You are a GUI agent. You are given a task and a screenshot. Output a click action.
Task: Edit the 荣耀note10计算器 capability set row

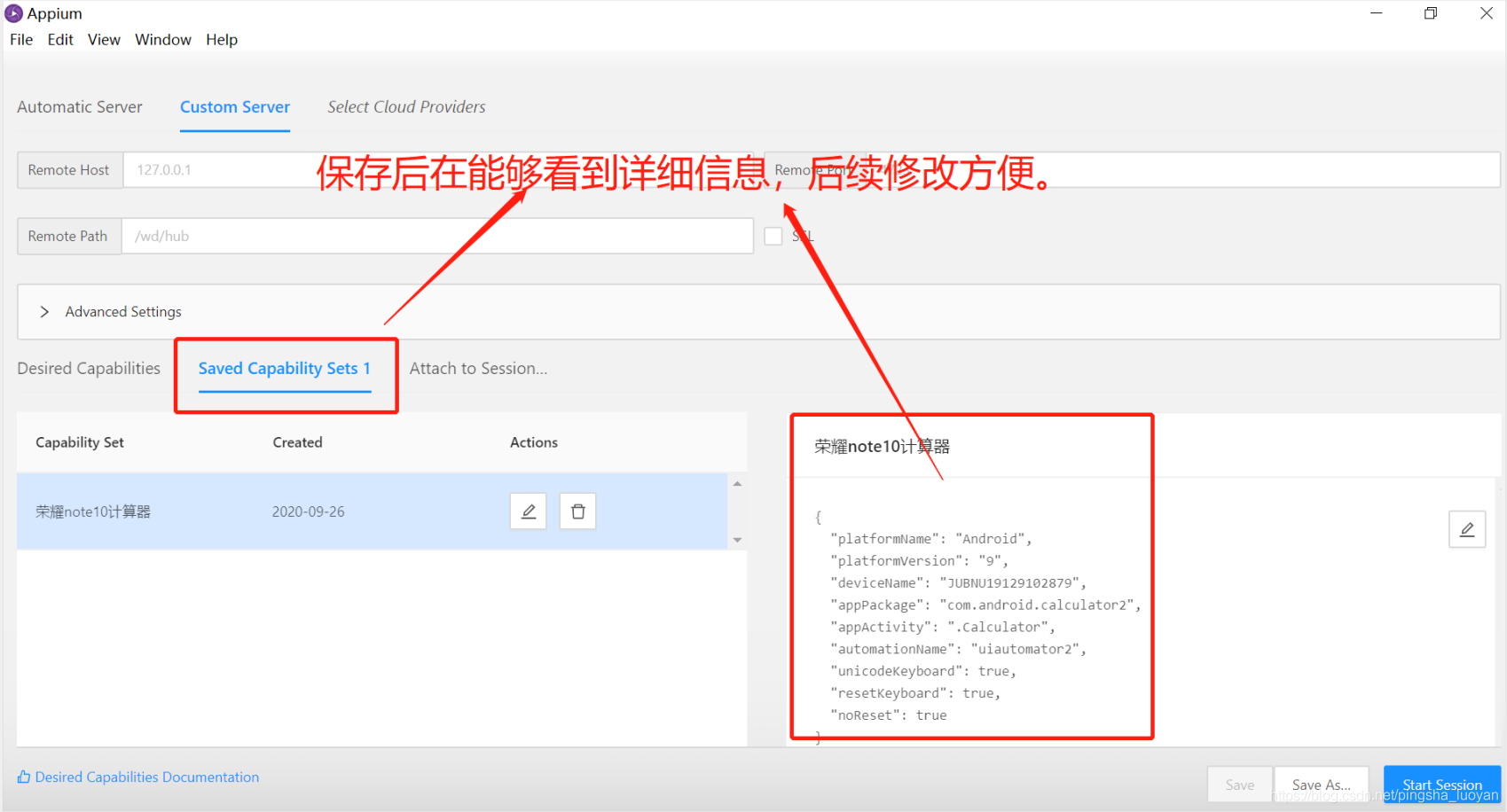click(x=528, y=511)
